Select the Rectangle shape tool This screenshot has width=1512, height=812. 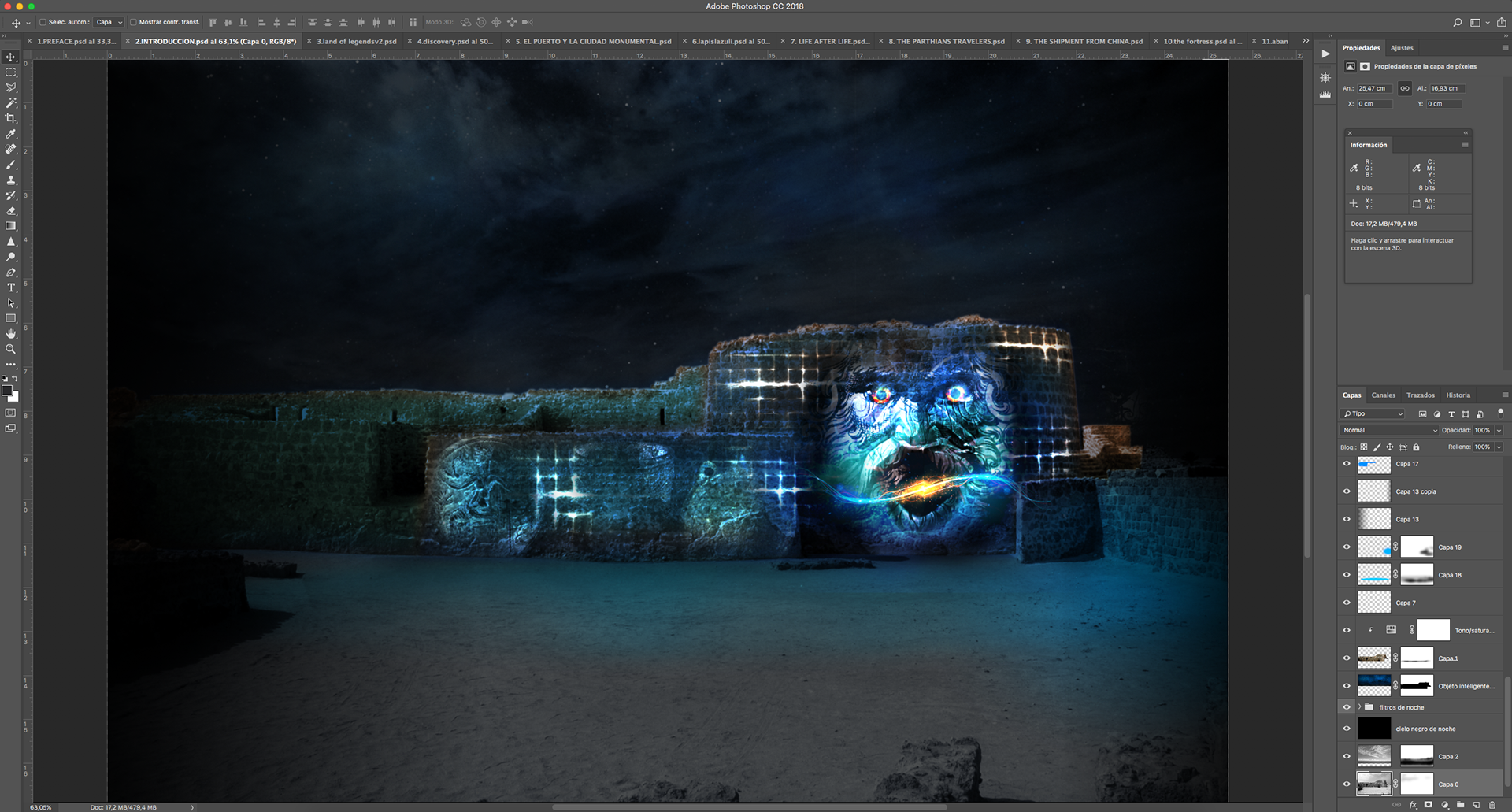[x=11, y=318]
